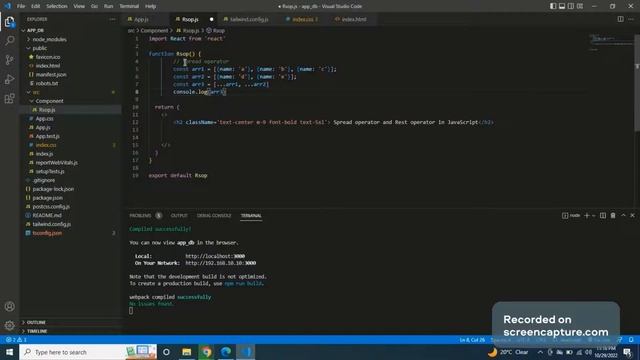Open the File menu
Image resolution: width=640 pixels, height=360 pixels.
click(x=21, y=6)
